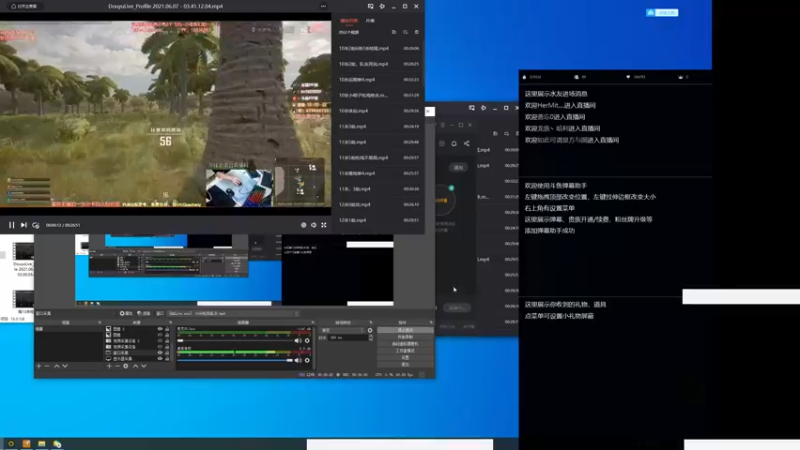Image resolution: width=800 pixels, height=450 pixels.
Task: Open the second tab beside 播放列表
Action: click(370, 20)
